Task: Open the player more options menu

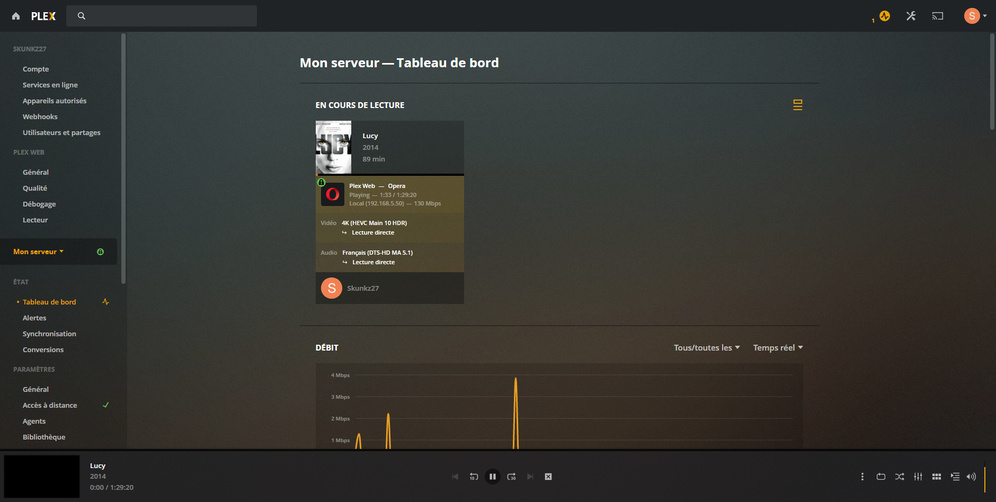Action: [862, 477]
